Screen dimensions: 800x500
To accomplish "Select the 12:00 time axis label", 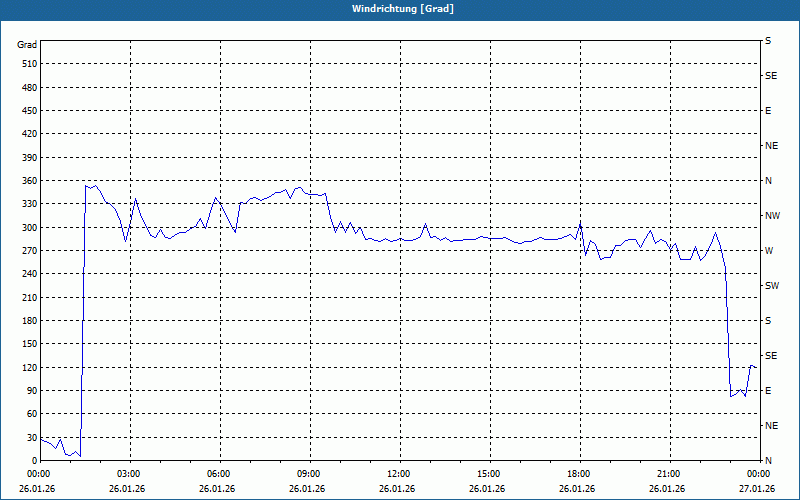I will click(399, 473).
